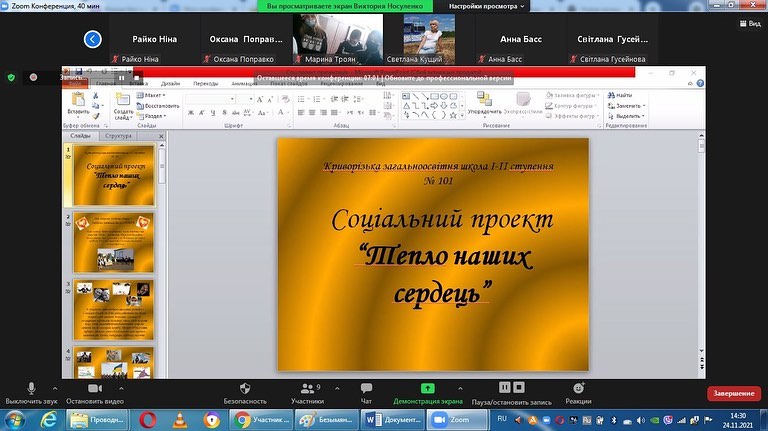Image resolution: width=768 pixels, height=431 pixels.
Task: Click the Cut scissors icon
Action: [x=96, y=96]
